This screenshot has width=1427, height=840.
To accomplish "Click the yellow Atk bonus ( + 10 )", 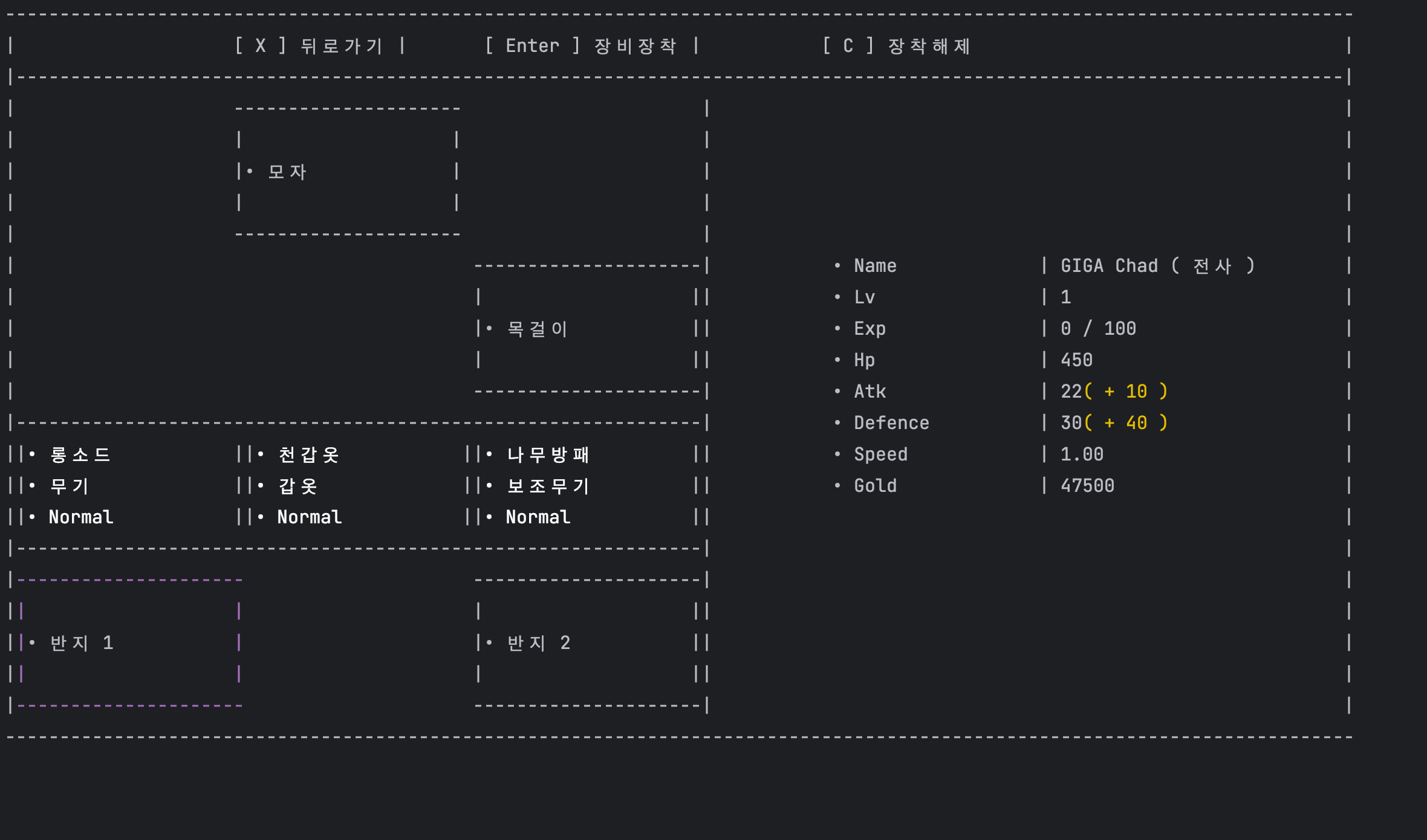I will point(1126,392).
